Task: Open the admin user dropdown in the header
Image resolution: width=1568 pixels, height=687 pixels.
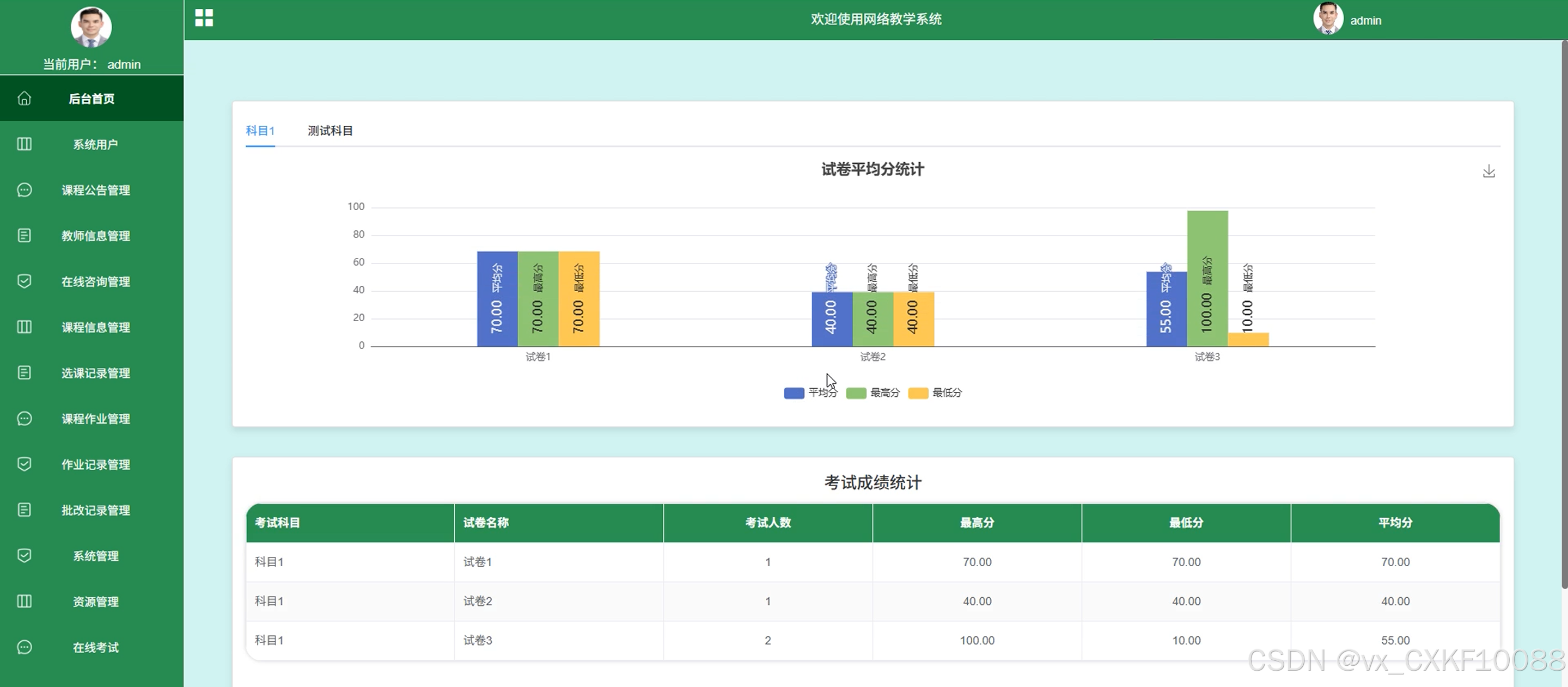Action: [1365, 21]
